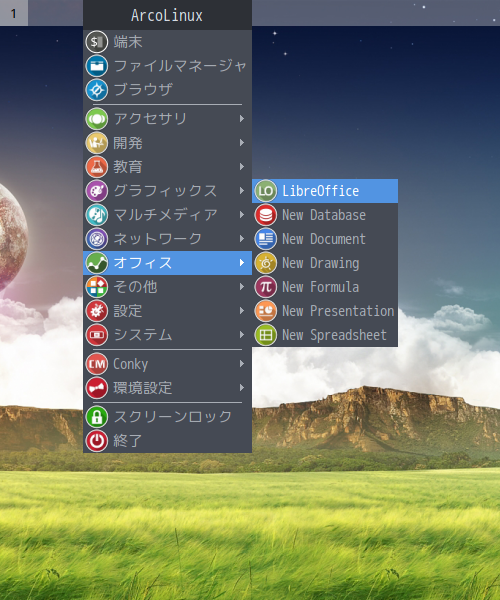Click the New Document blue icon
The height and width of the screenshot is (600, 500).
click(x=265, y=239)
